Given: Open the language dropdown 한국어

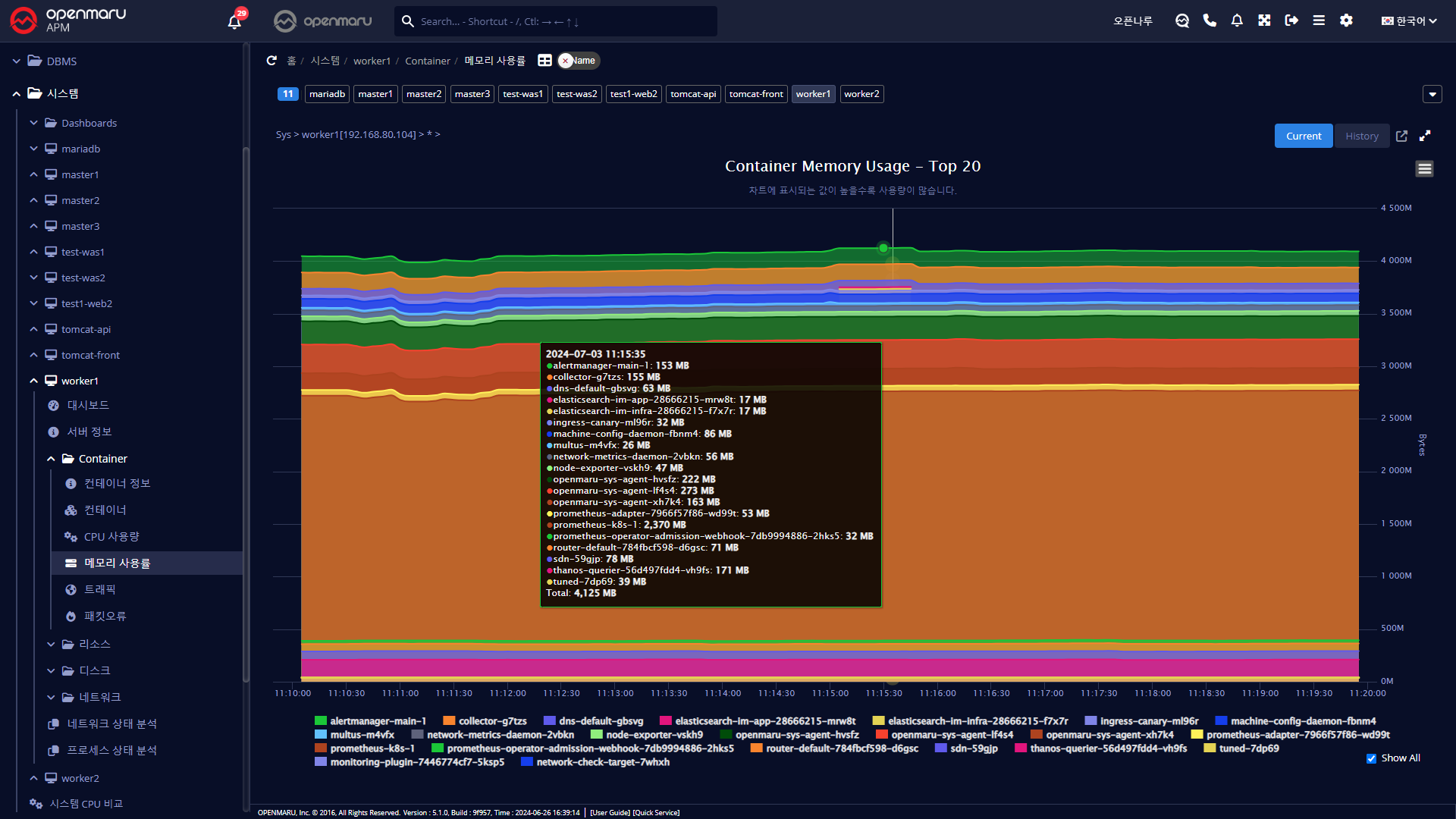Looking at the screenshot, I should point(1408,20).
